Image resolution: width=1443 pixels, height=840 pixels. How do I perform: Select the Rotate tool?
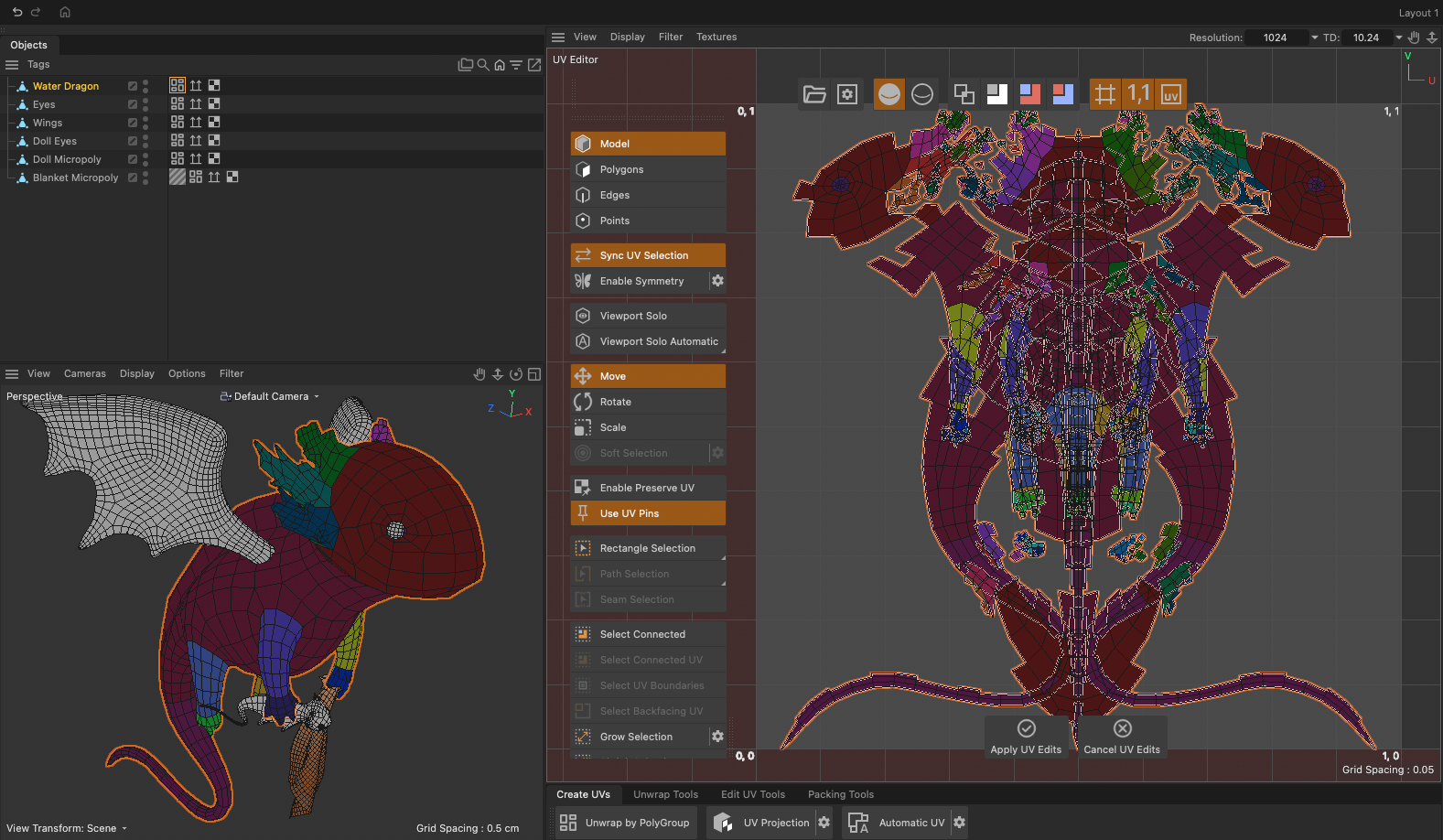(648, 402)
